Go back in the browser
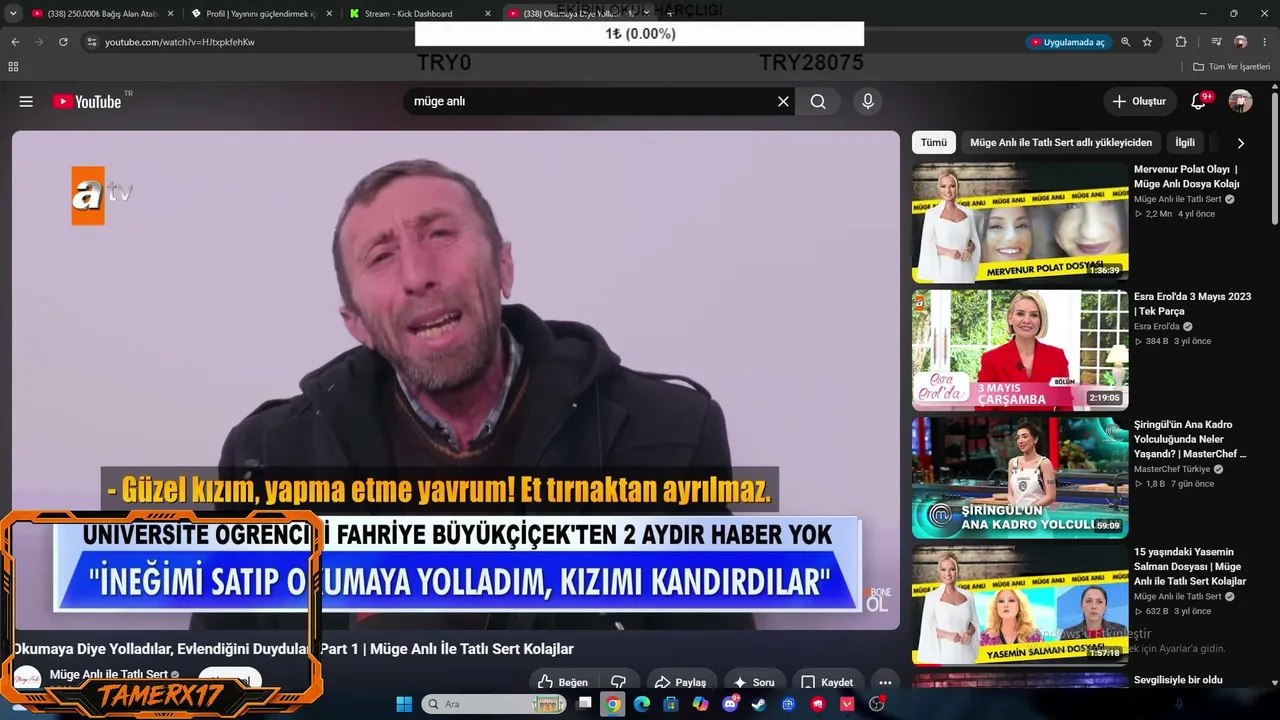Viewport: 1280px width, 720px height. (15, 42)
